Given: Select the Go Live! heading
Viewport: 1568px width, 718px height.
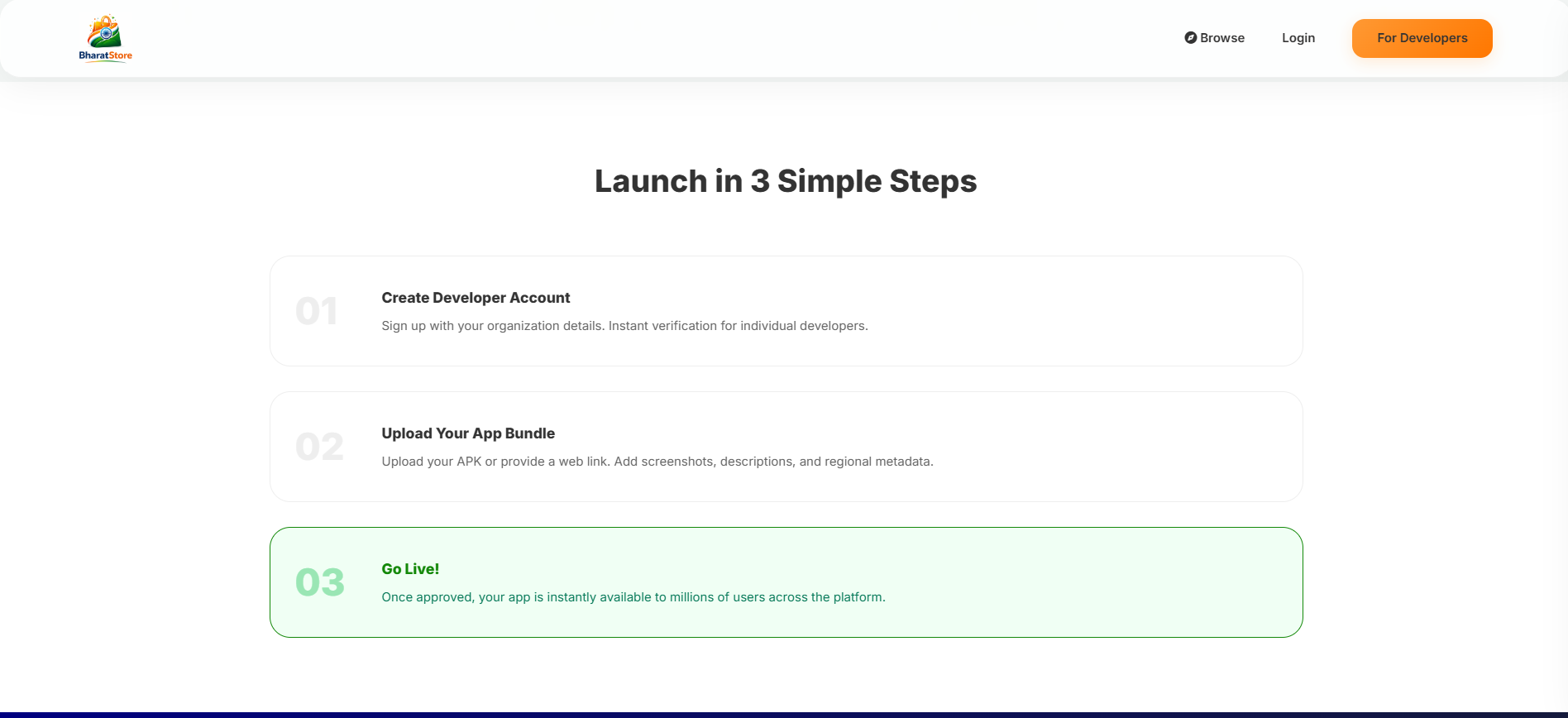Looking at the screenshot, I should pos(410,569).
